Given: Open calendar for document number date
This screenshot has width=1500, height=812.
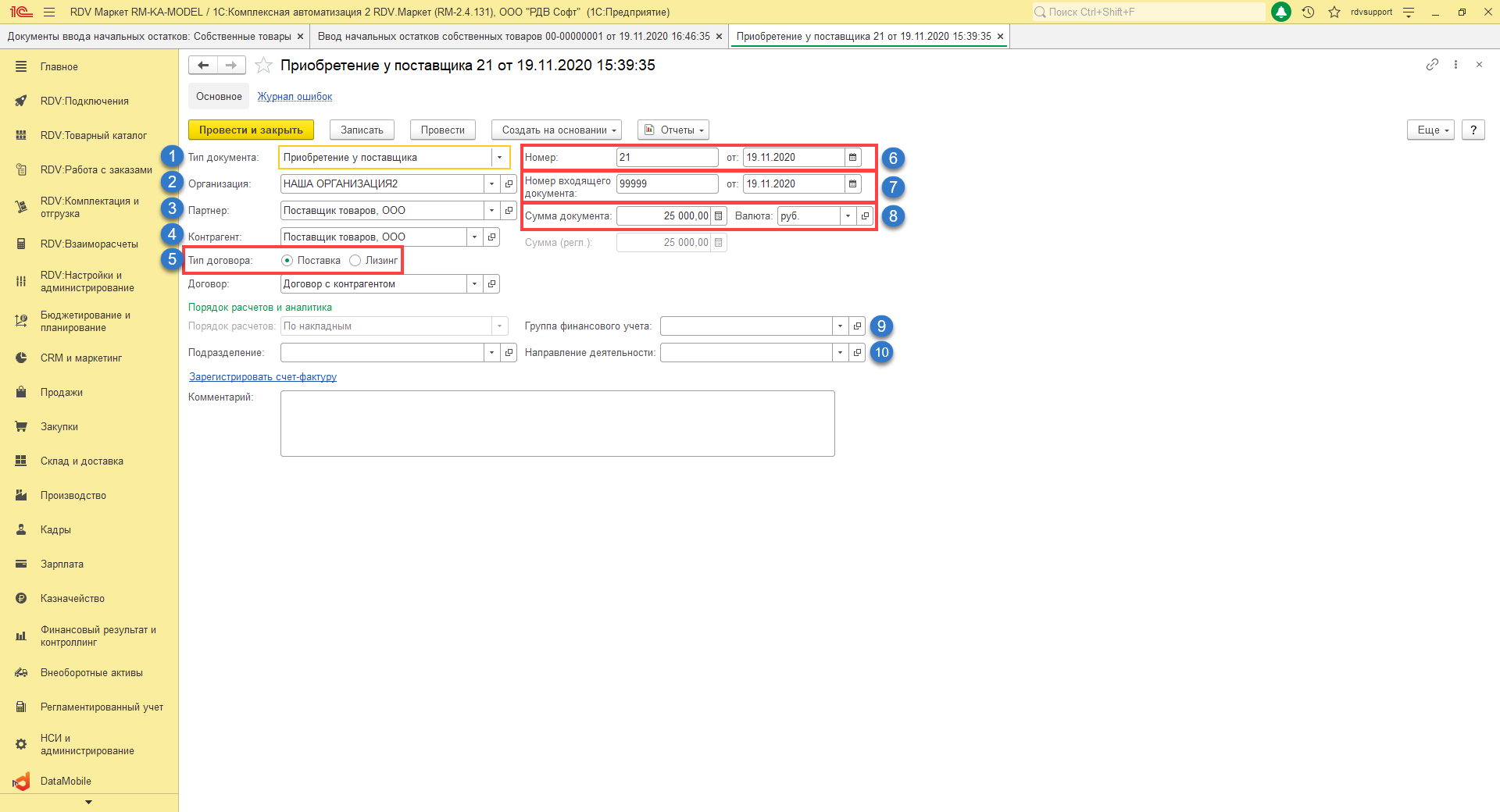Looking at the screenshot, I should tap(853, 158).
